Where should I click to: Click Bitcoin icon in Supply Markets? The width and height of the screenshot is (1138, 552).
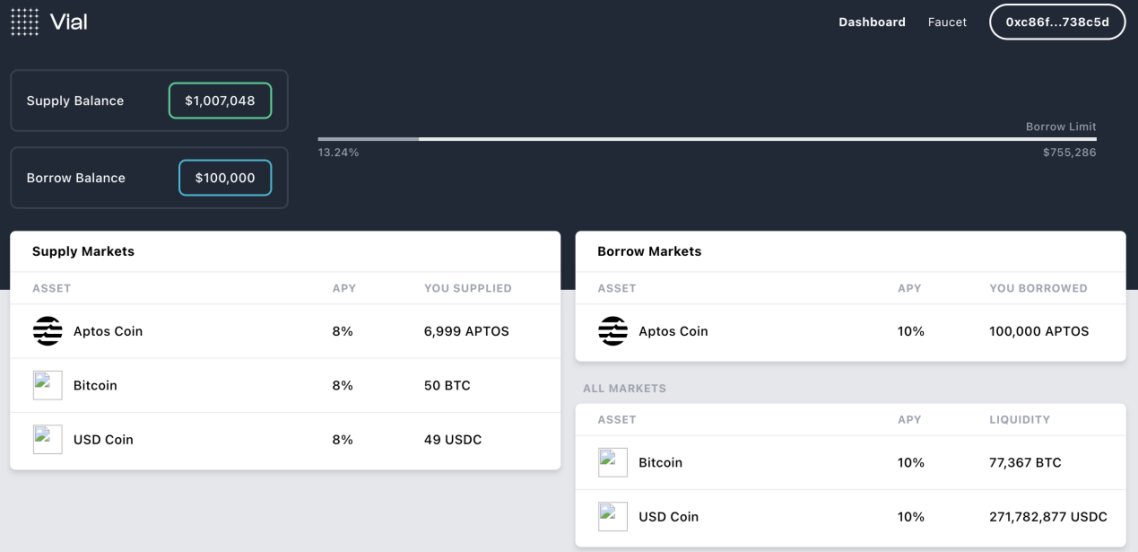tap(47, 385)
